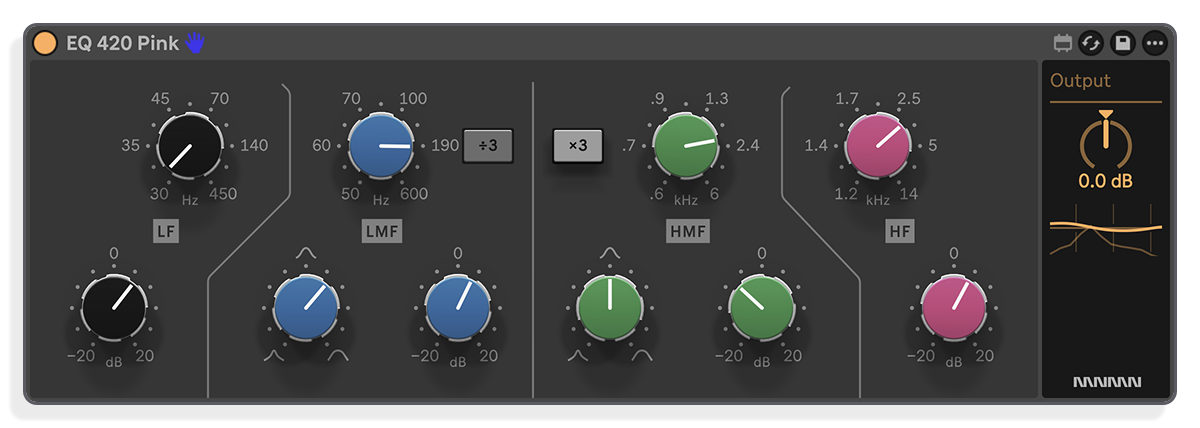The image size is (1200, 428).
Task: Save preset with the floppy disk icon
Action: coord(1123,43)
